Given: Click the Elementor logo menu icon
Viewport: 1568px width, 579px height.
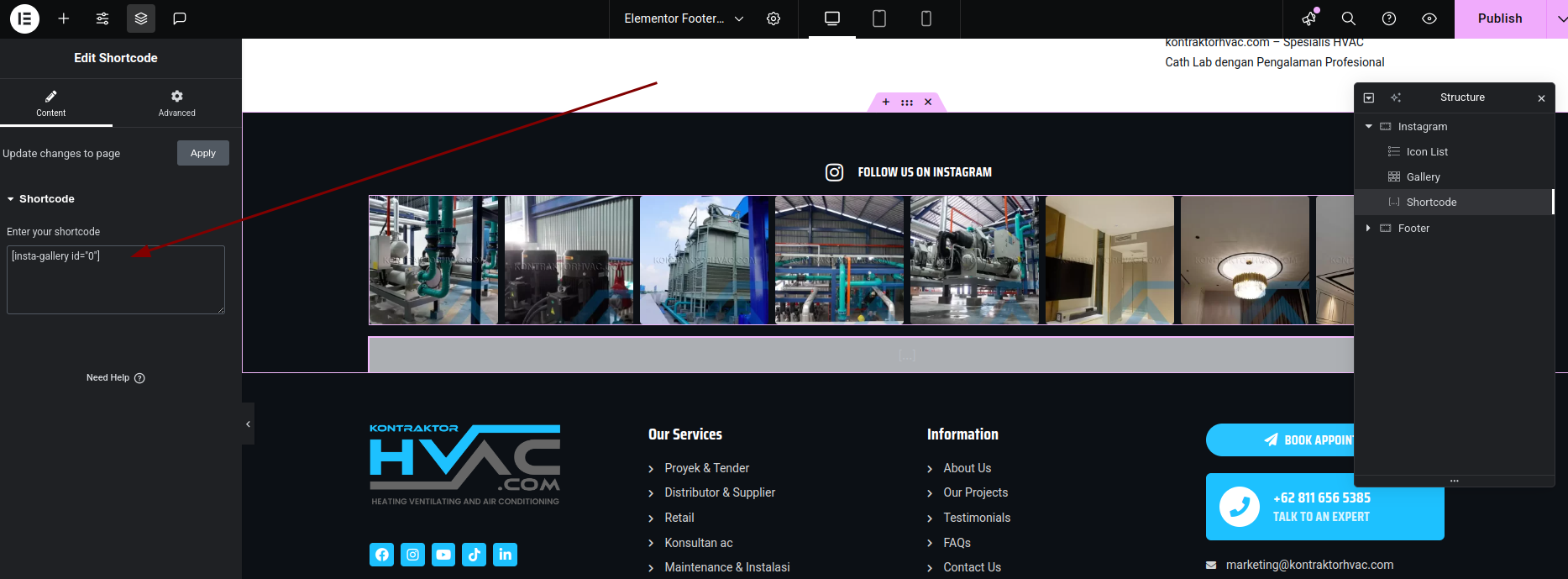Looking at the screenshot, I should point(24,18).
